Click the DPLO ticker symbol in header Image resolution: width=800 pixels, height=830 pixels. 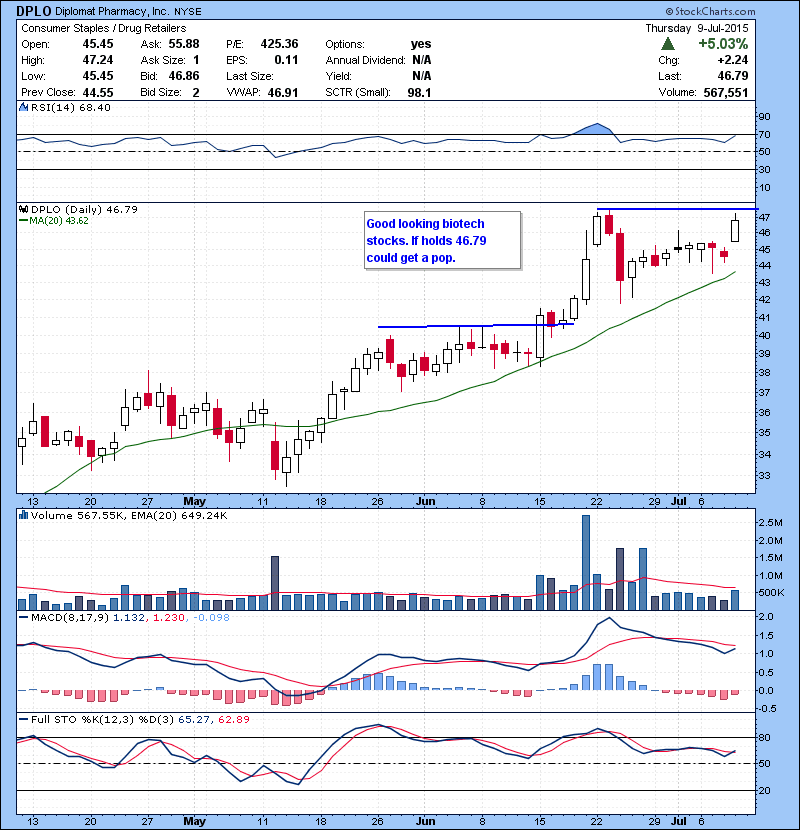pyautogui.click(x=34, y=11)
